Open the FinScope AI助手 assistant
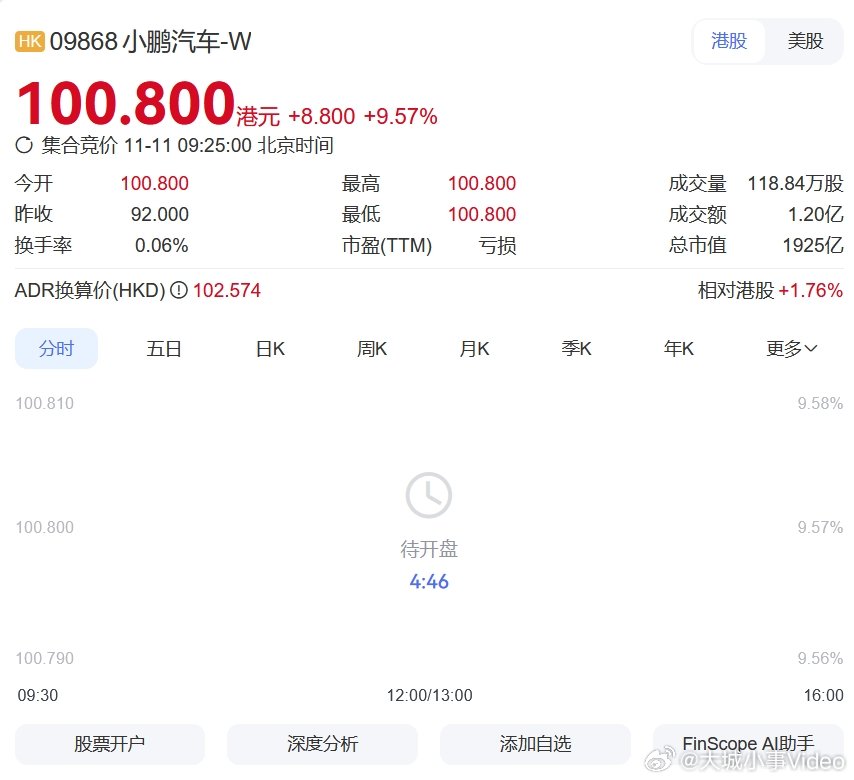 coord(749,743)
